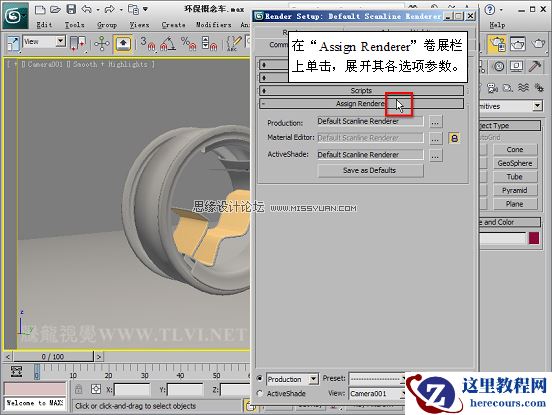Image resolution: width=552 pixels, height=415 pixels.
Task: Open Undo history dropdown arrow
Action: [x=98, y=10]
